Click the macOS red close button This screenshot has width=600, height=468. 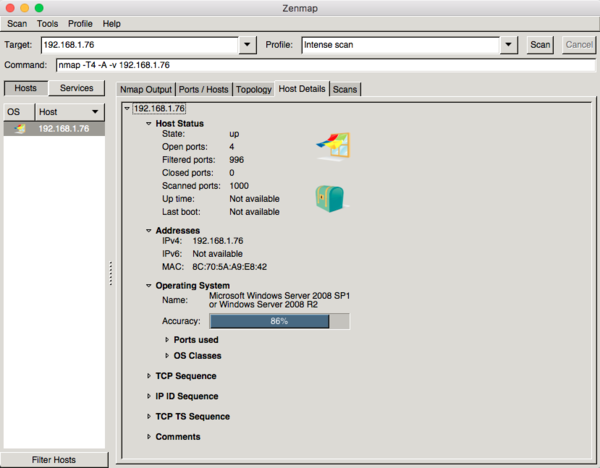click(10, 8)
